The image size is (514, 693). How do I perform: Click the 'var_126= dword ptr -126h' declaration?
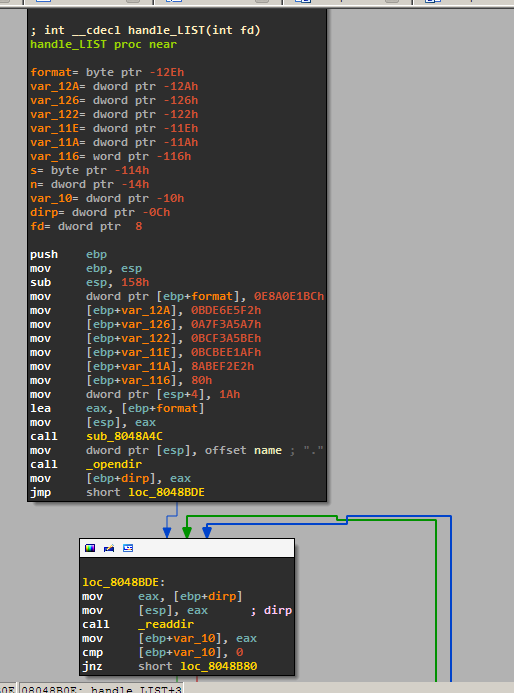click(x=114, y=100)
